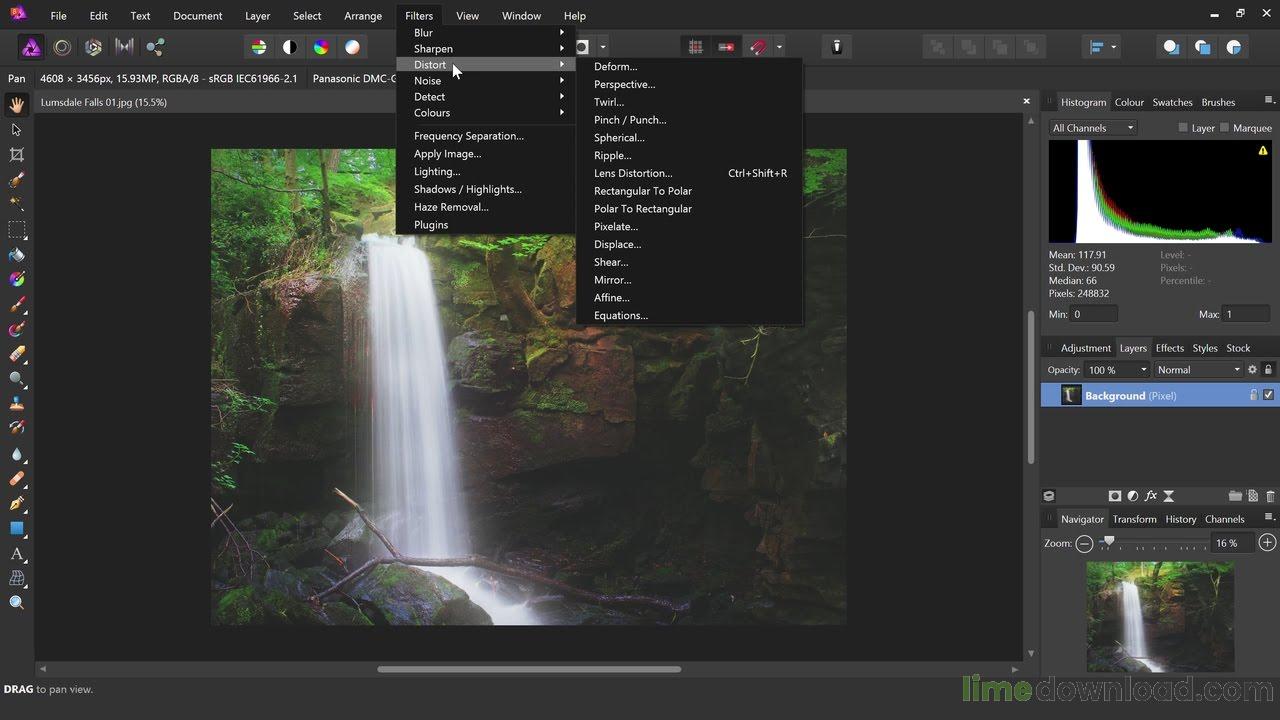Apply the Twirl distortion filter

(610, 101)
